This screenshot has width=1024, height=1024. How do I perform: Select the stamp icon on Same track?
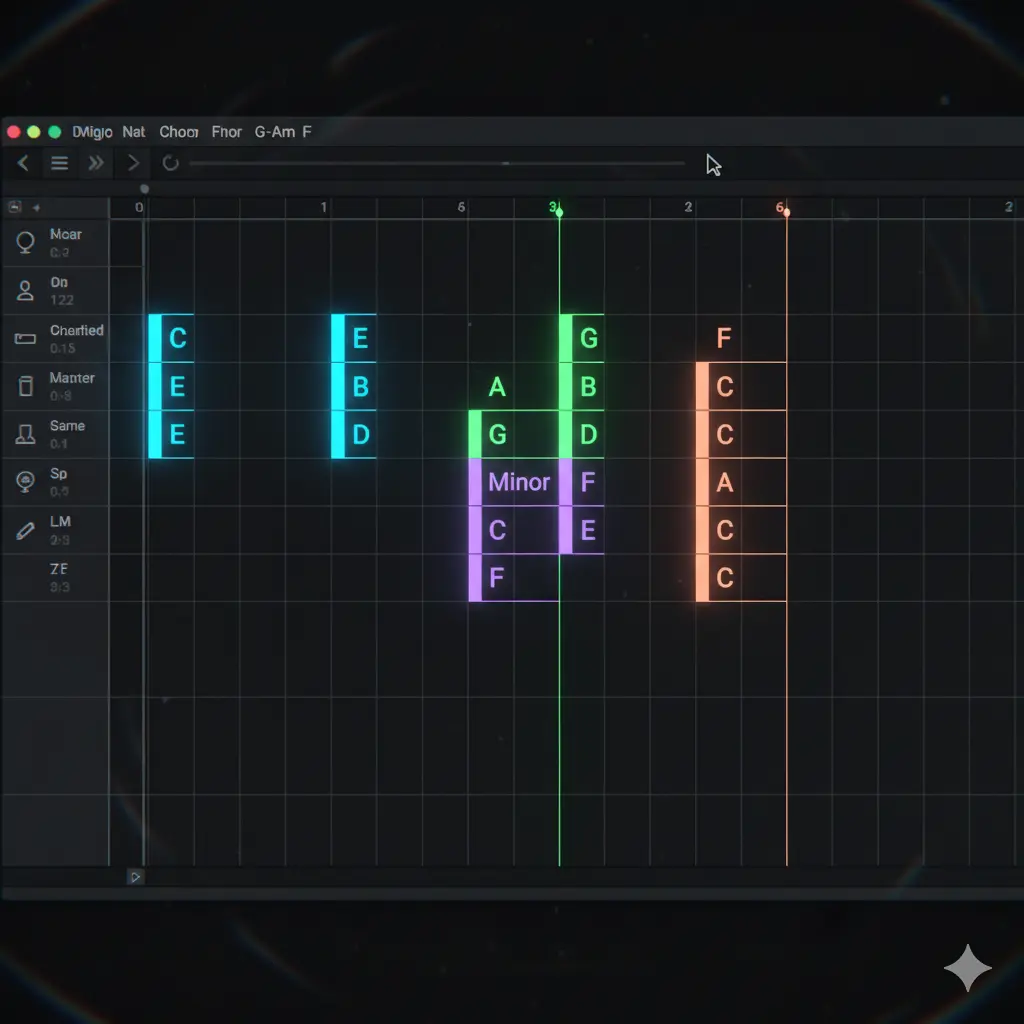point(26,434)
